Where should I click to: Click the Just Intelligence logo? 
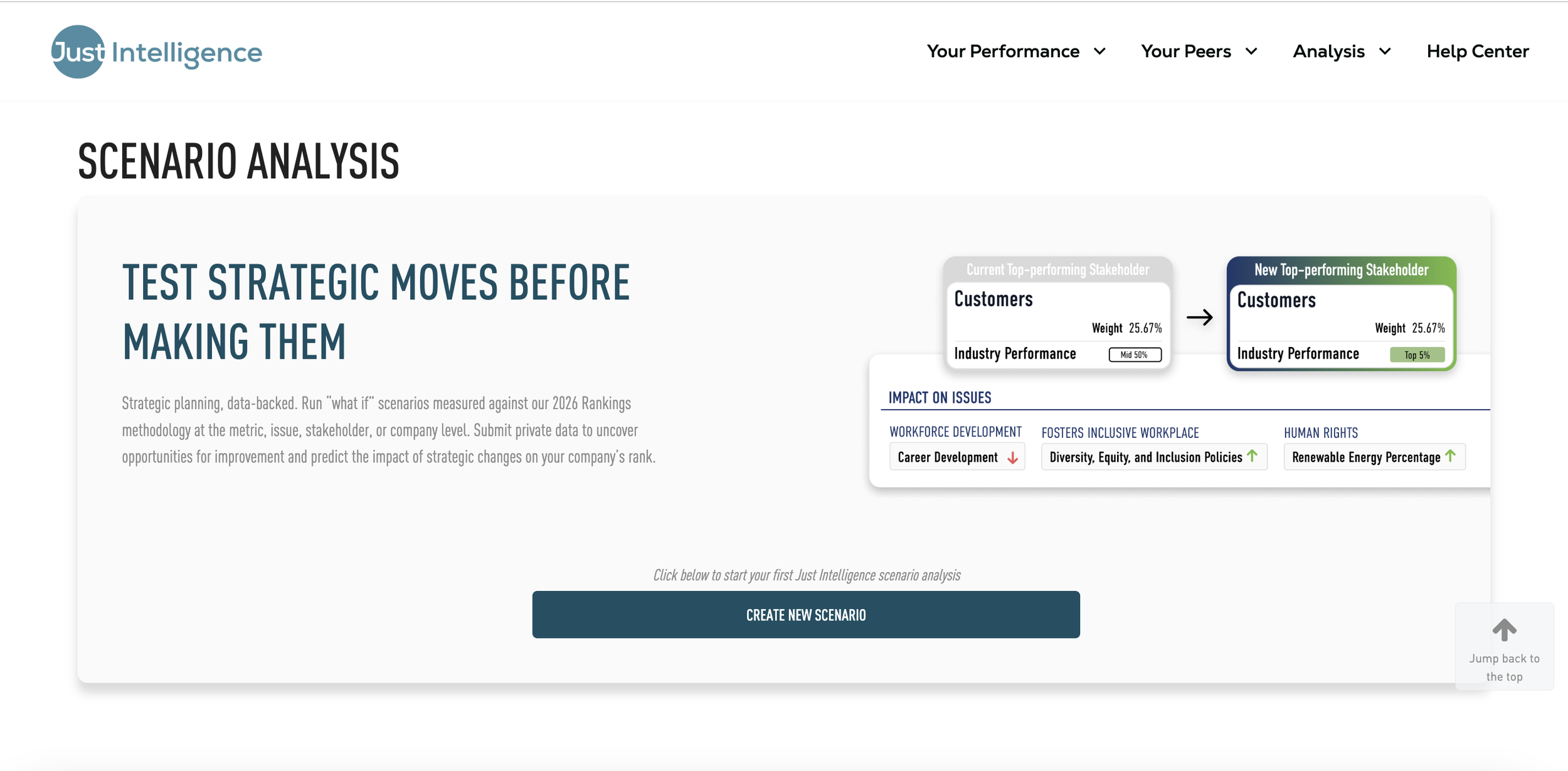point(156,52)
